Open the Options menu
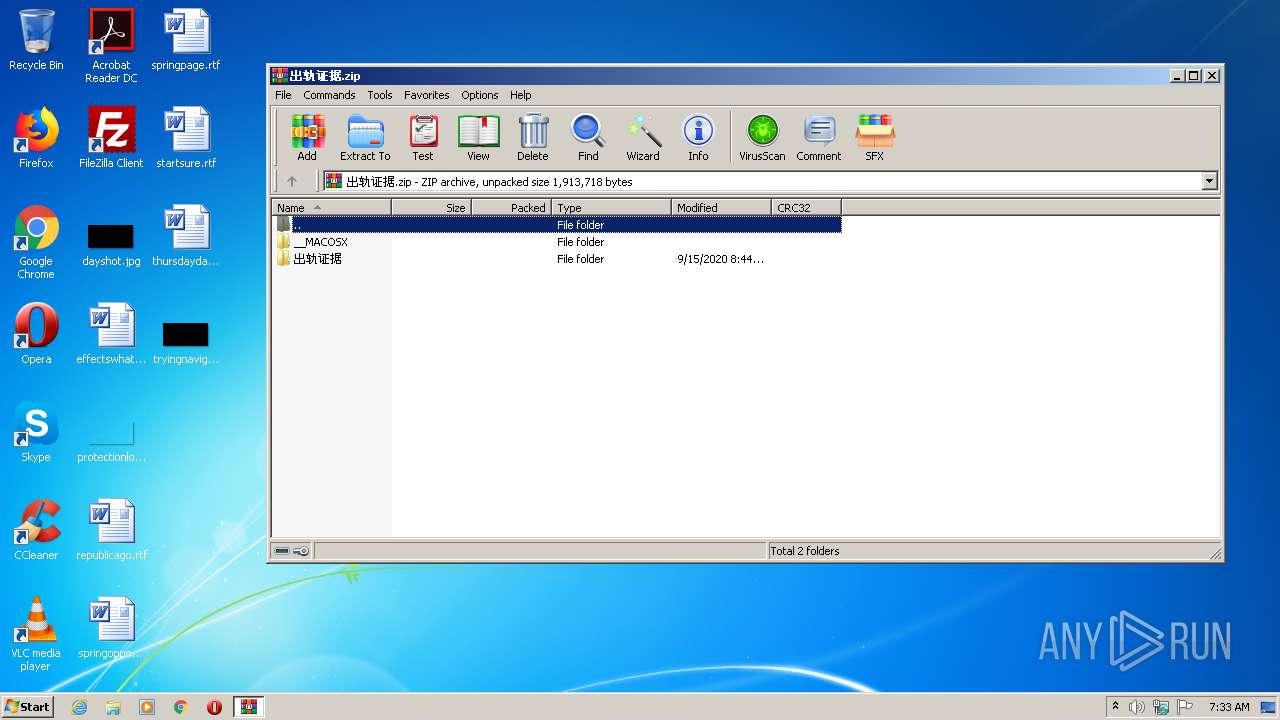The width and height of the screenshot is (1280, 720). point(480,95)
